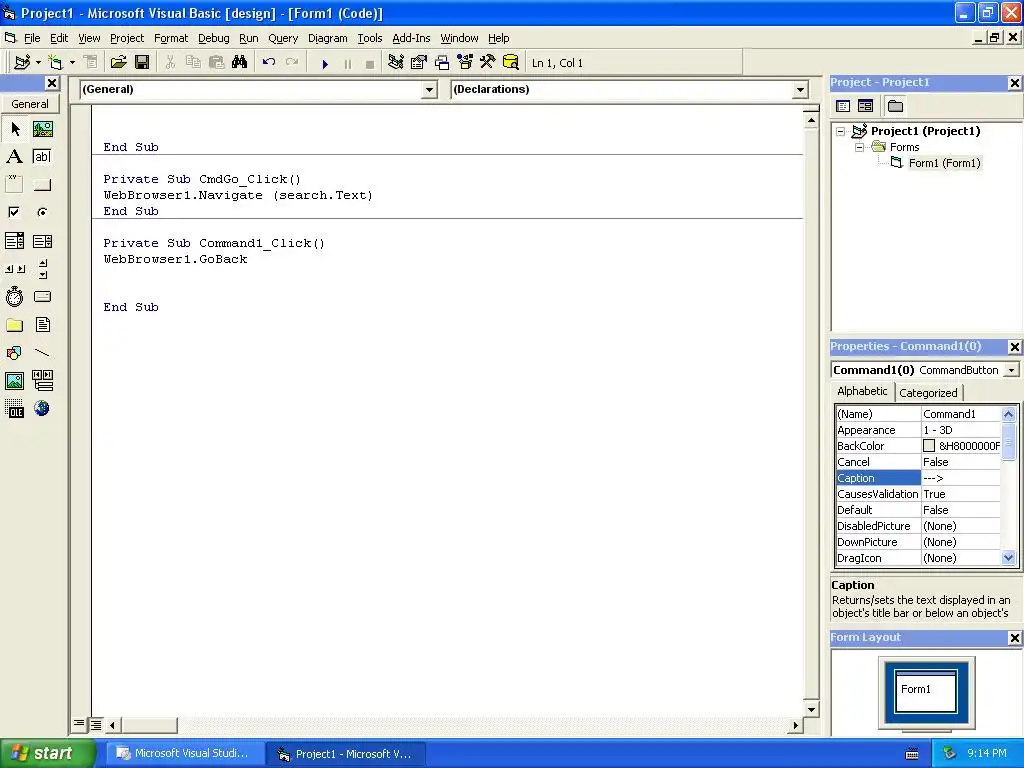Select the OLE container tool
The width and height of the screenshot is (1024, 768).
point(15,409)
